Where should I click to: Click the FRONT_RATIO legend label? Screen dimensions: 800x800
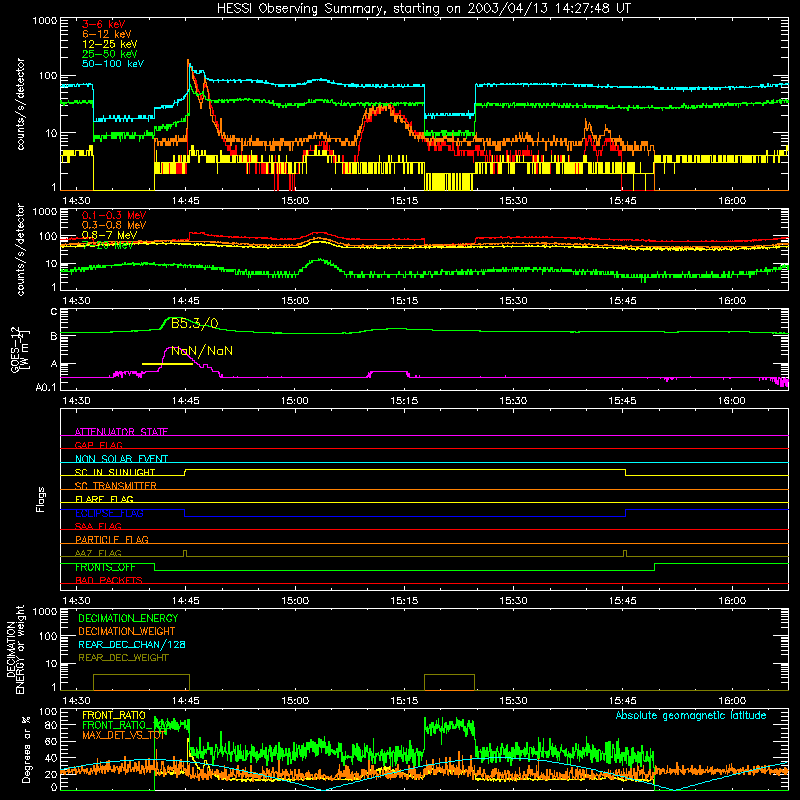(114, 715)
